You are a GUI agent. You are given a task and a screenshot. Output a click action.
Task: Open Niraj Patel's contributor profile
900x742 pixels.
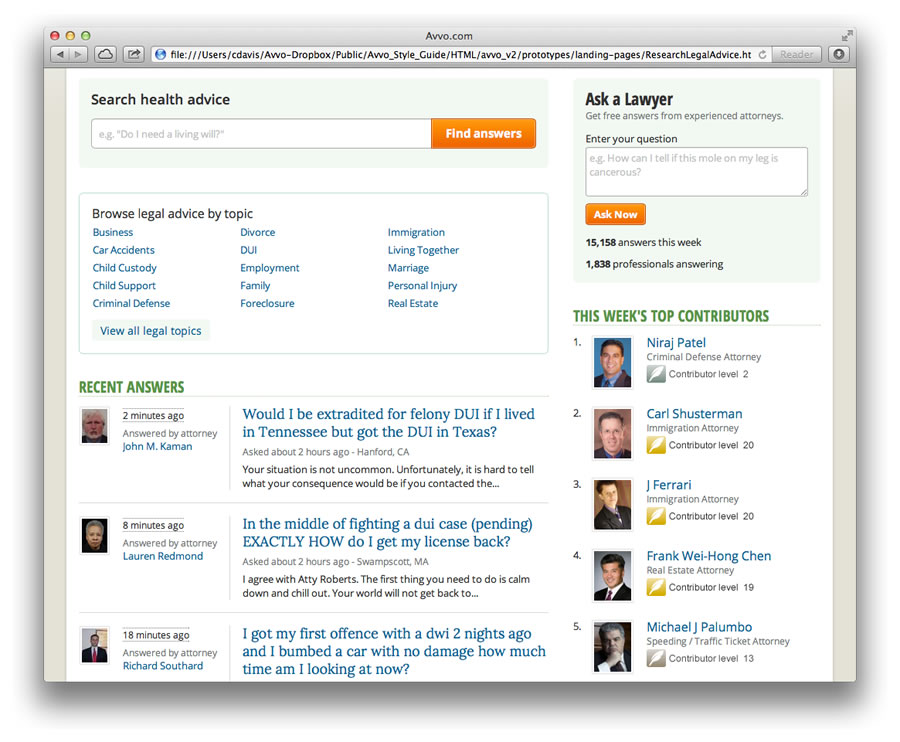coord(676,343)
